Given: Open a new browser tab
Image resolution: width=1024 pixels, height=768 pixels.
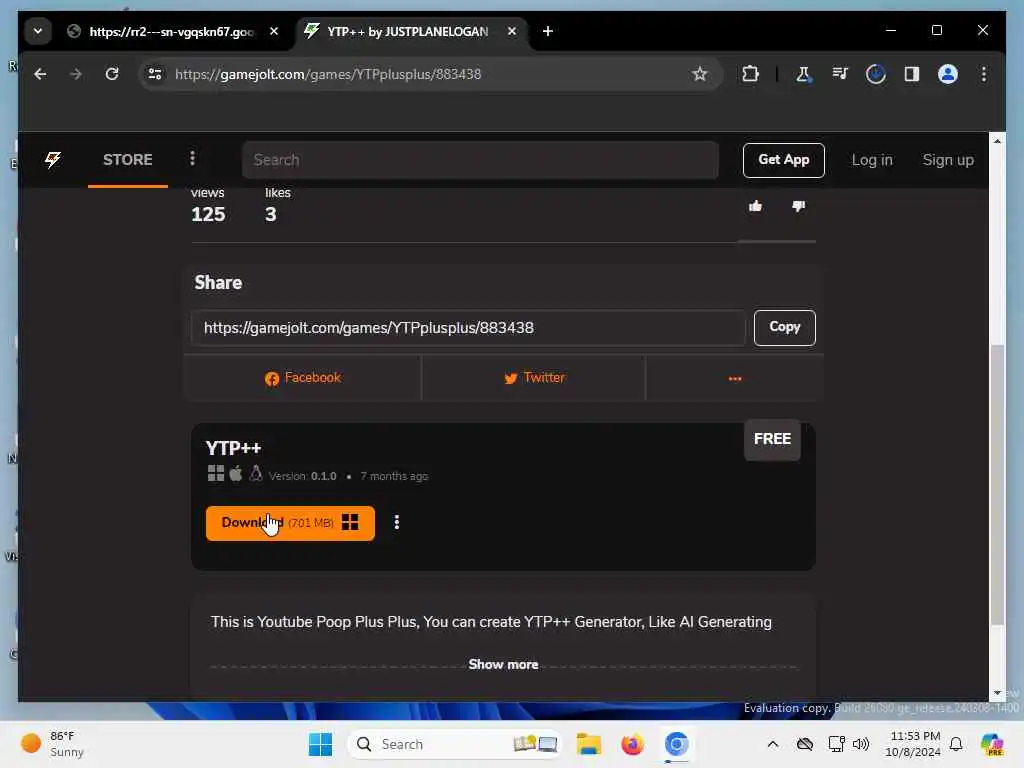Looking at the screenshot, I should [548, 31].
